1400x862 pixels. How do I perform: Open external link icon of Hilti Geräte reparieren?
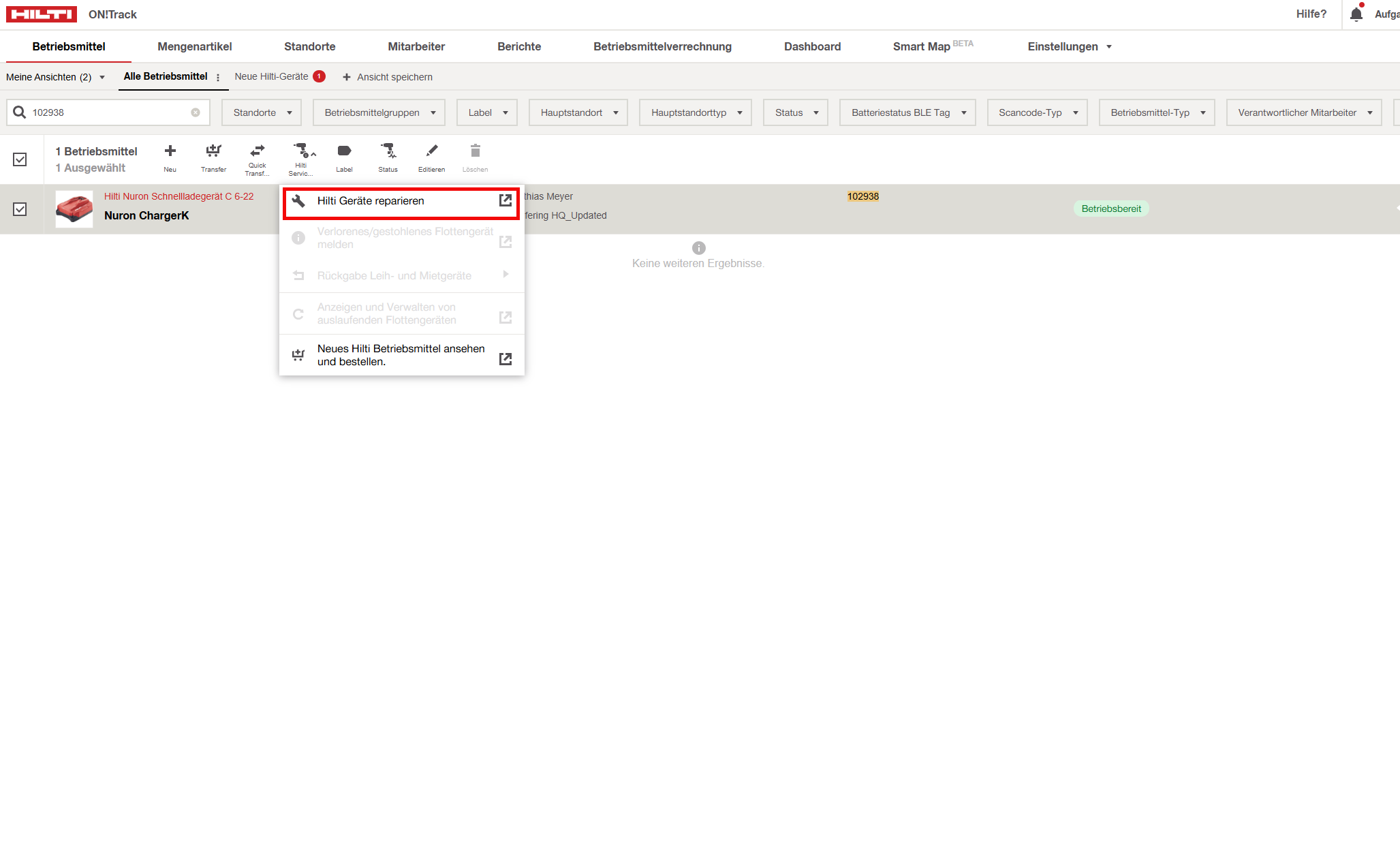[x=505, y=200]
